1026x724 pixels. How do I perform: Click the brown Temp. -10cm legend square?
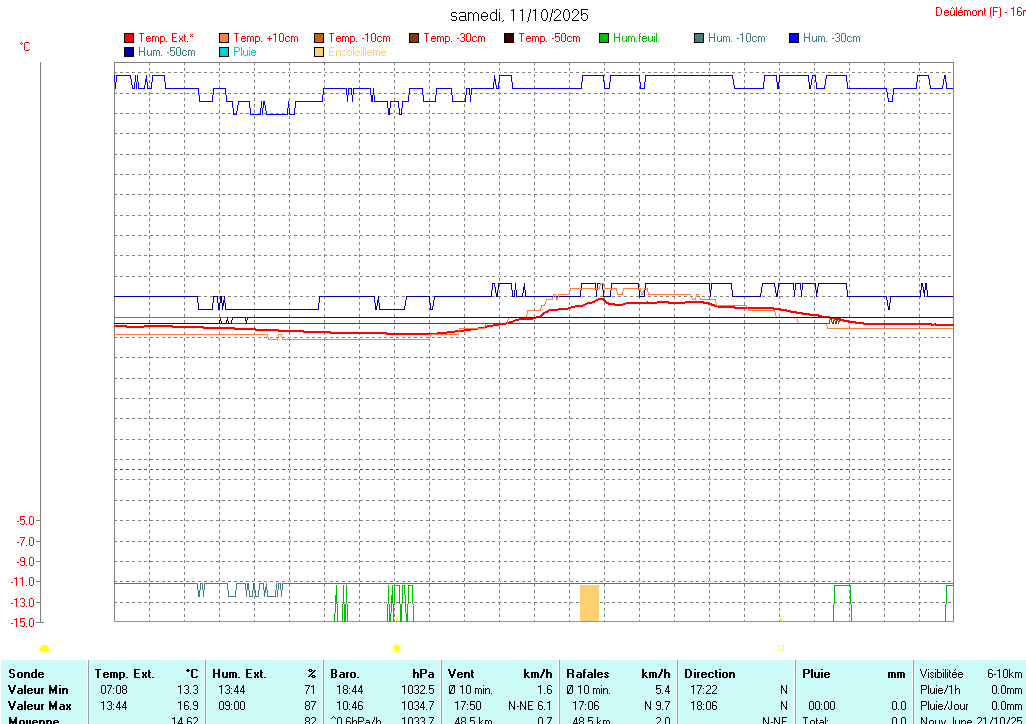pyautogui.click(x=319, y=39)
